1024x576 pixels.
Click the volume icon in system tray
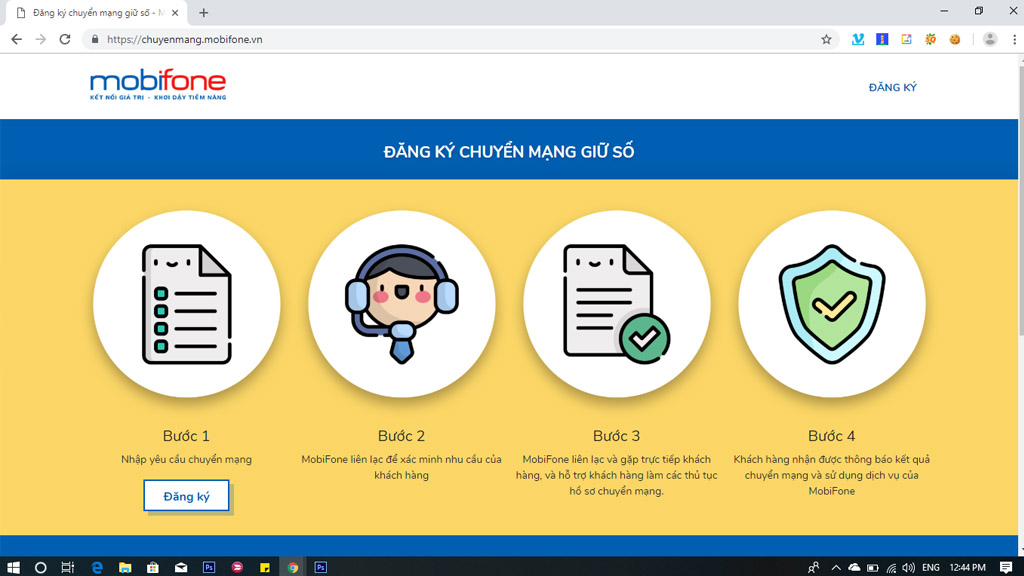tap(908, 568)
